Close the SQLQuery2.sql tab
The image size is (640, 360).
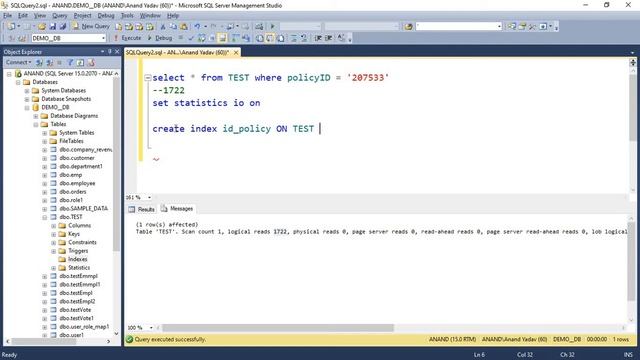point(236,52)
